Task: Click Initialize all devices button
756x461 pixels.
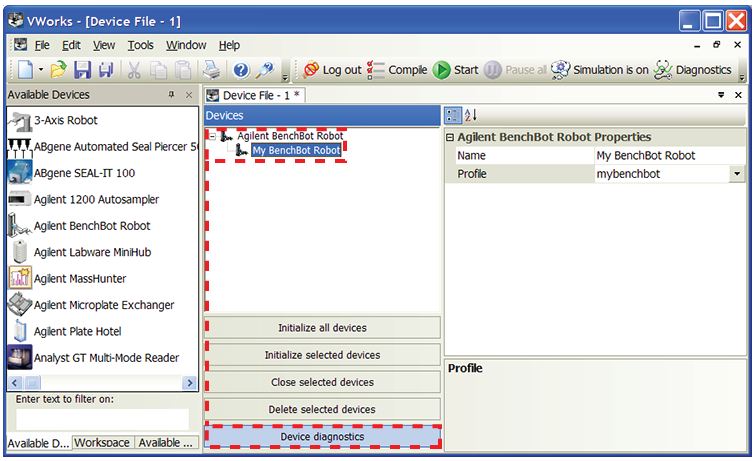Action: point(322,328)
